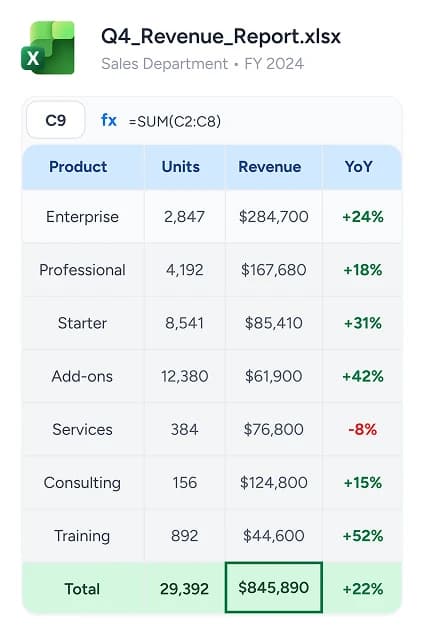The width and height of the screenshot is (424, 636).
Task: Open the Q4_Revenue_Report.xlsx file title
Action: point(221,36)
